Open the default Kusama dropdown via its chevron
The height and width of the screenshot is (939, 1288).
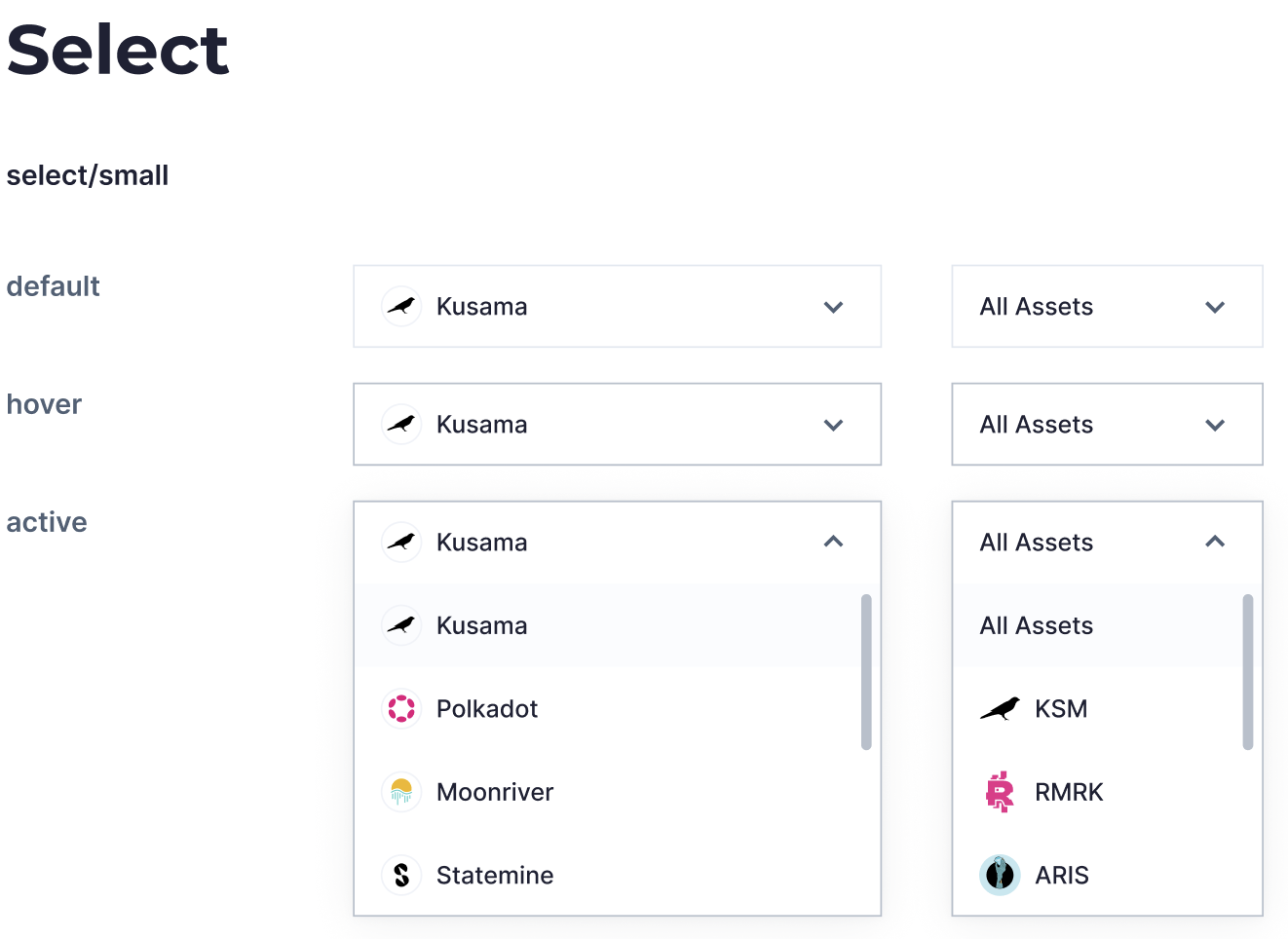coord(833,306)
